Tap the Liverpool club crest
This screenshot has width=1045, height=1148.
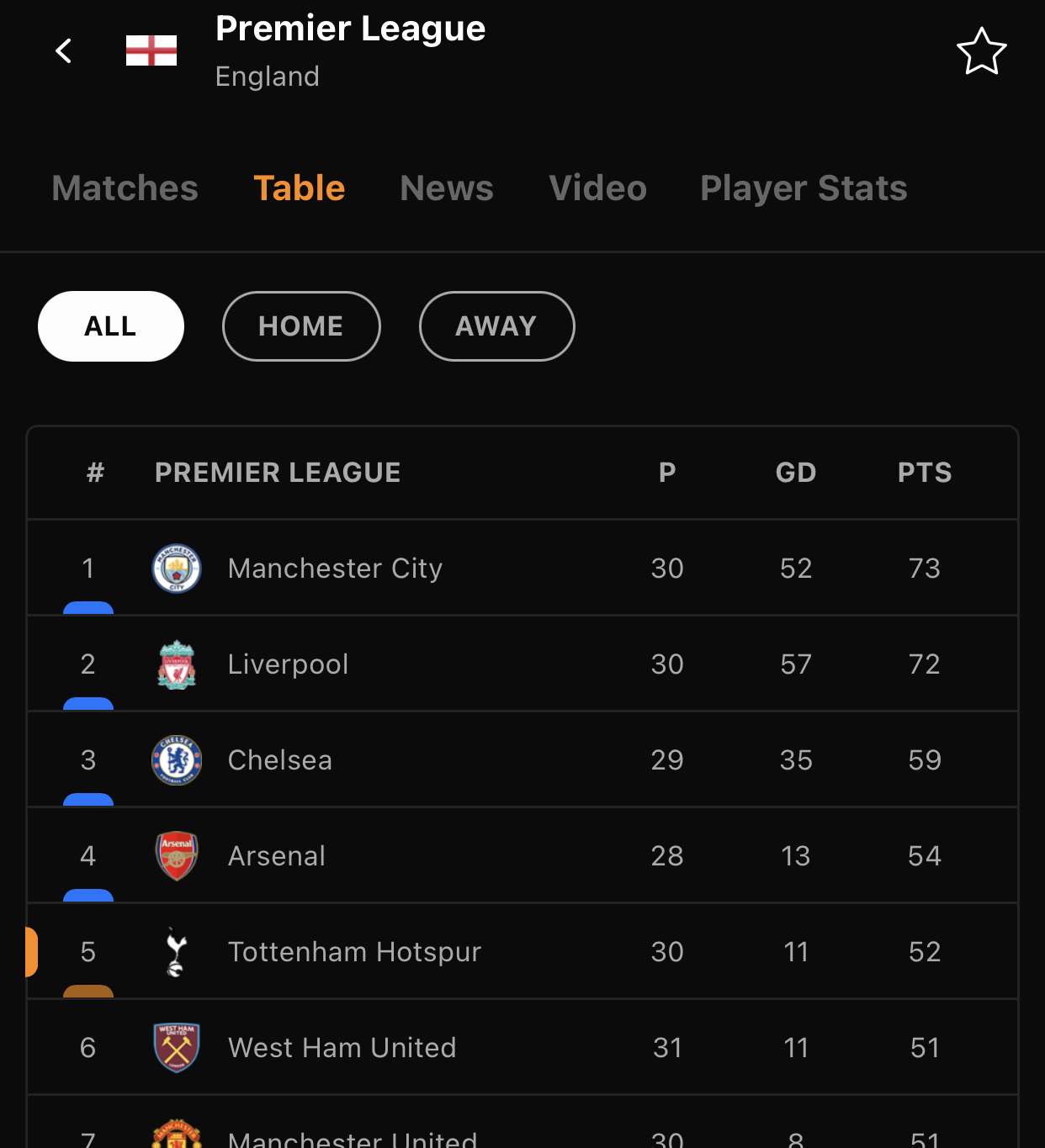[x=177, y=664]
